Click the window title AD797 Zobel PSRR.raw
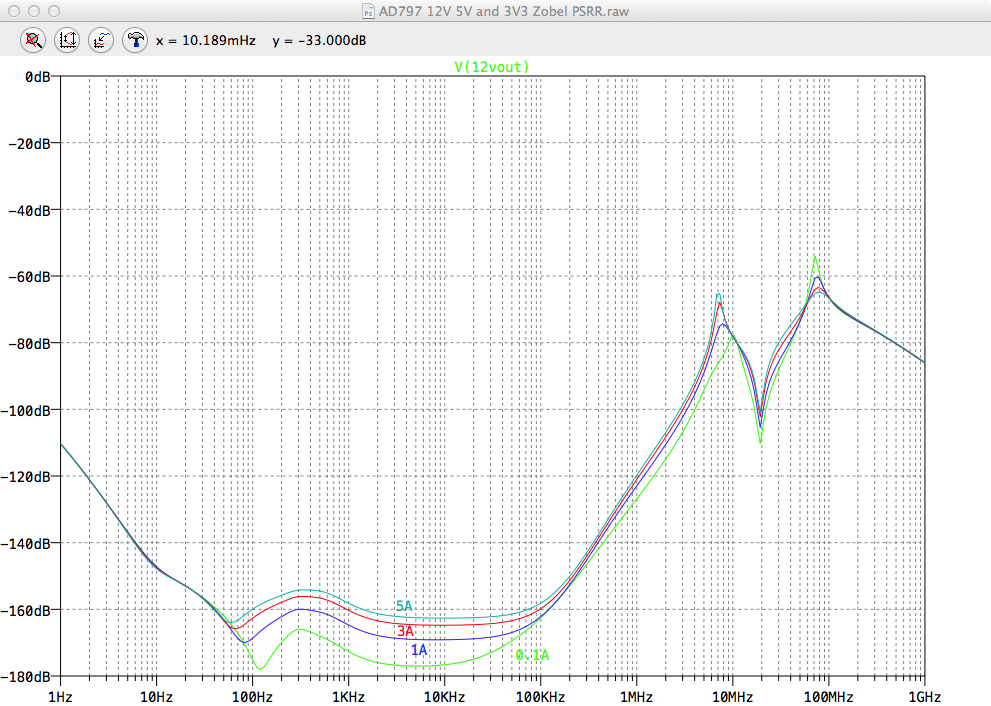991x706 pixels. click(504, 11)
